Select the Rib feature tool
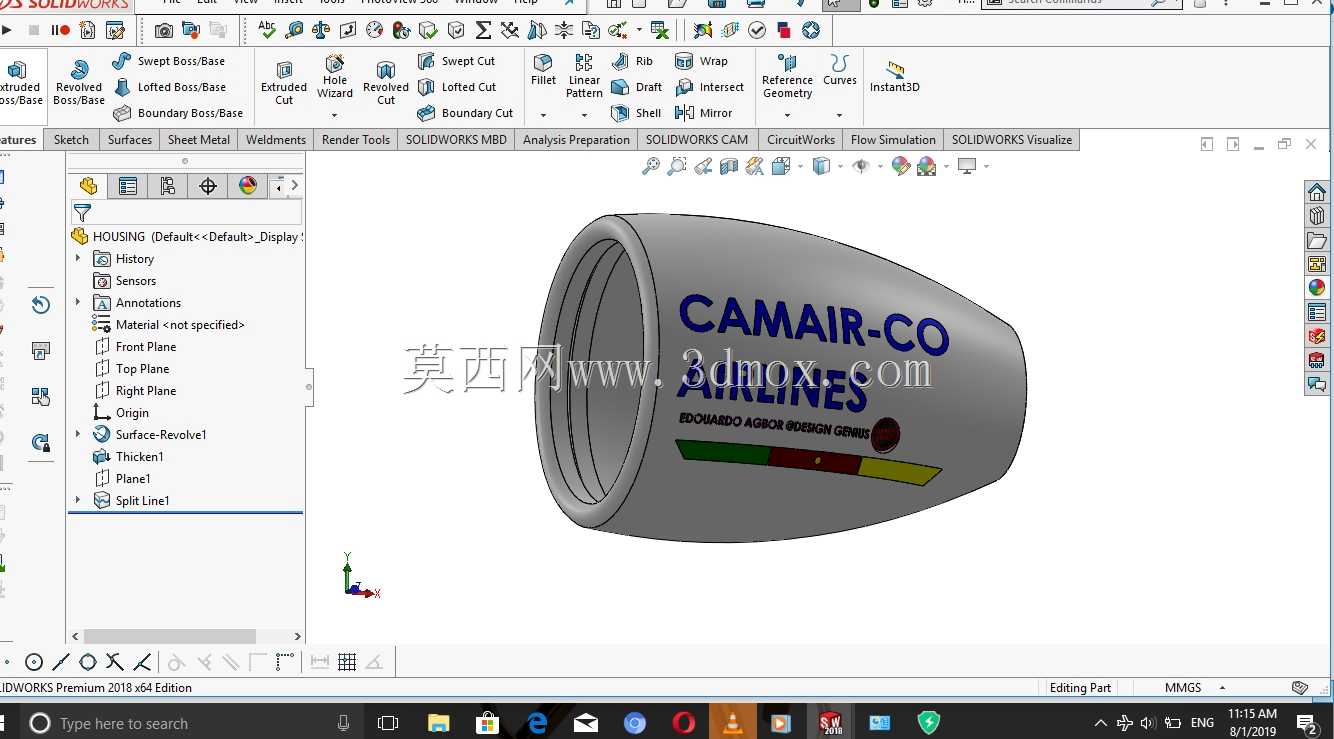Image resolution: width=1334 pixels, height=739 pixels. tap(632, 61)
